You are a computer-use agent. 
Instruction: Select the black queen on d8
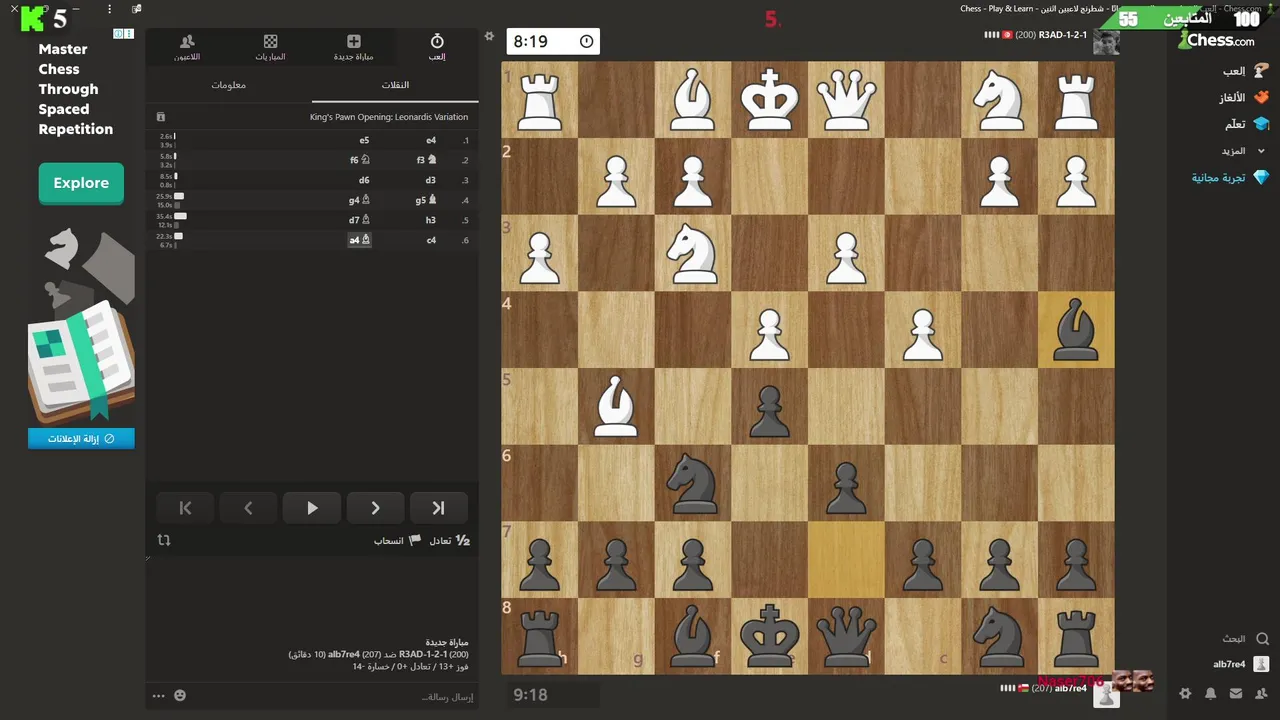(x=846, y=636)
